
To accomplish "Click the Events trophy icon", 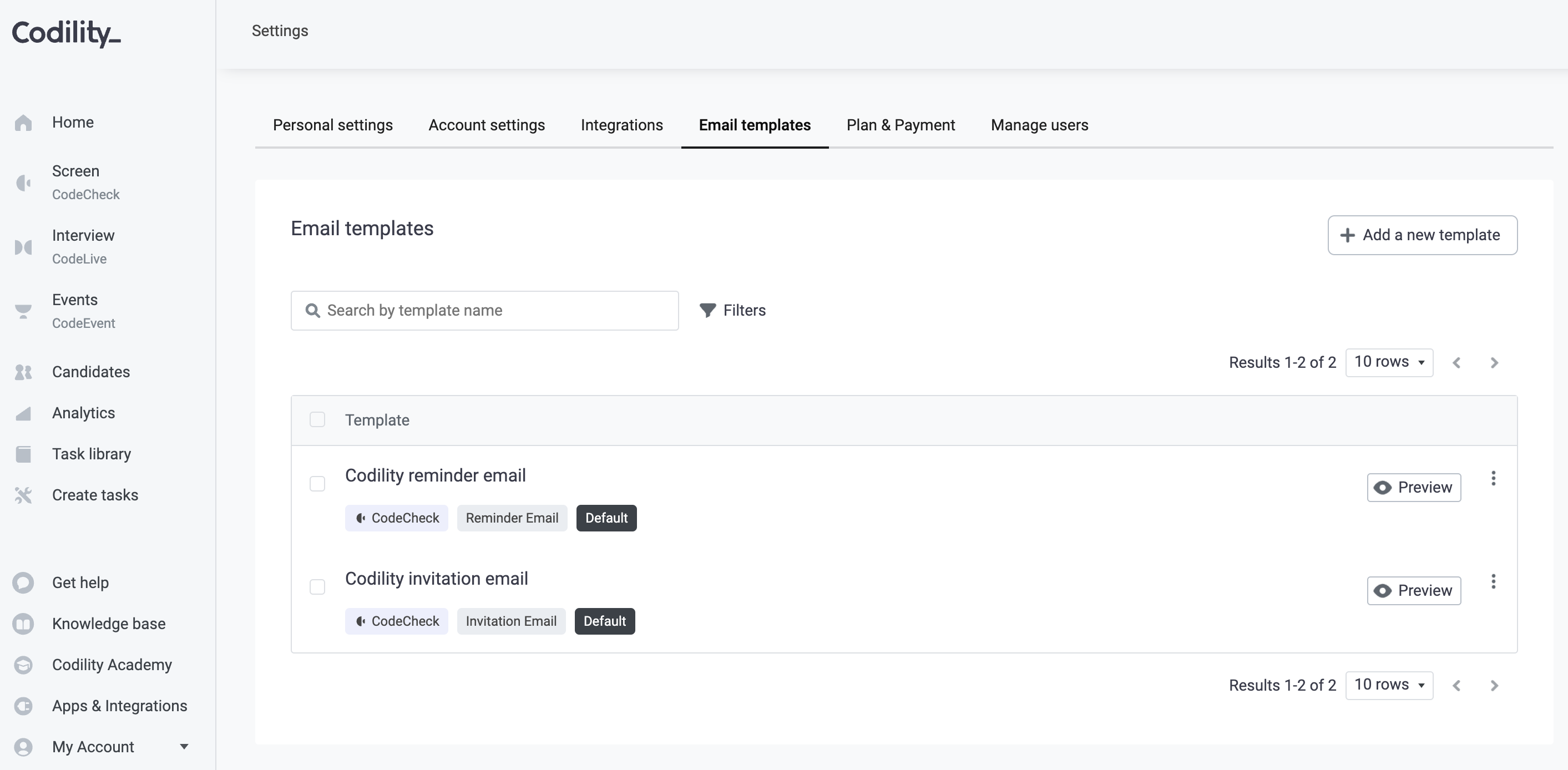I will 23,311.
